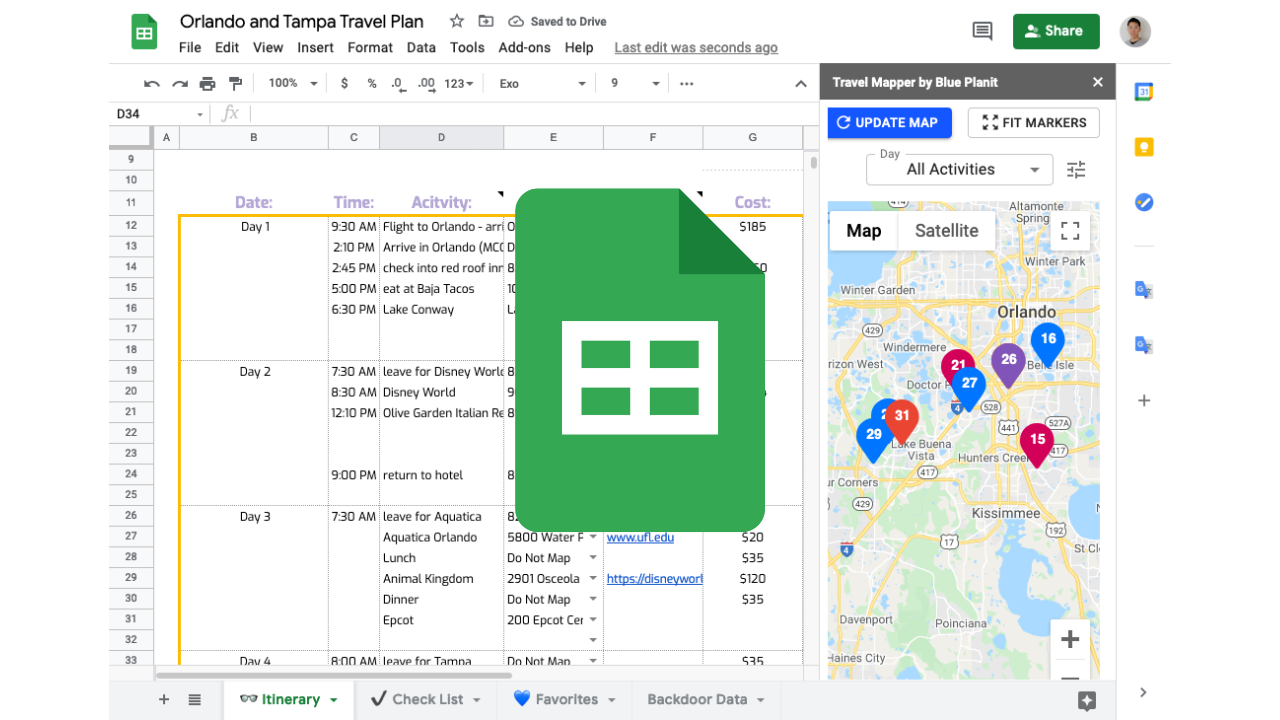Click the Redo arrow in toolbar

(180, 84)
